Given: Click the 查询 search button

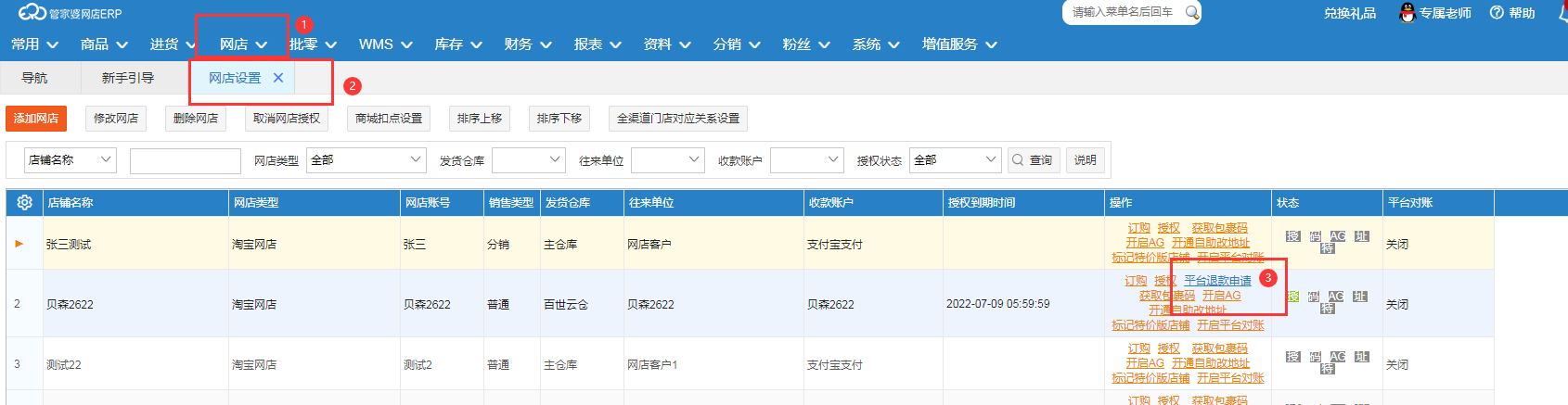Looking at the screenshot, I should point(1034,160).
